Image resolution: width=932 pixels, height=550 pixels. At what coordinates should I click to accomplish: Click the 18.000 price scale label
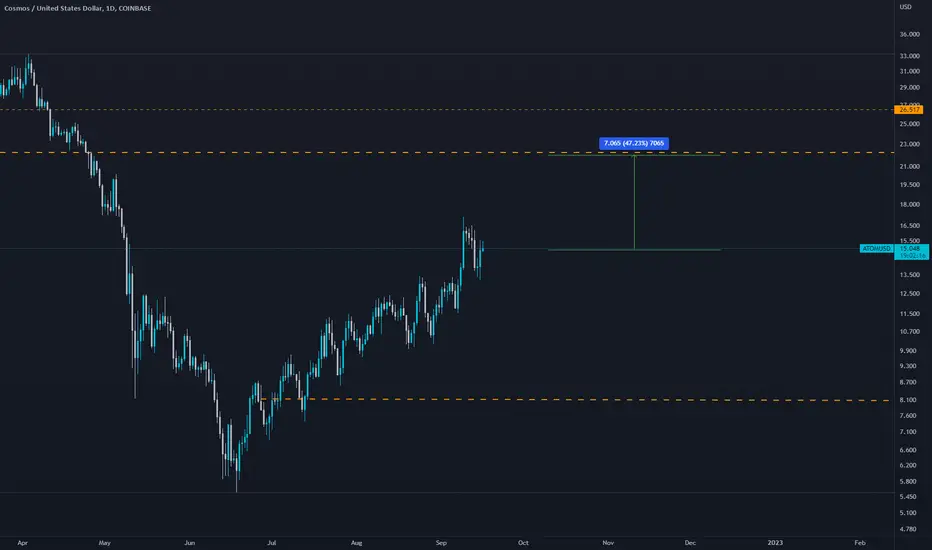[x=910, y=205]
